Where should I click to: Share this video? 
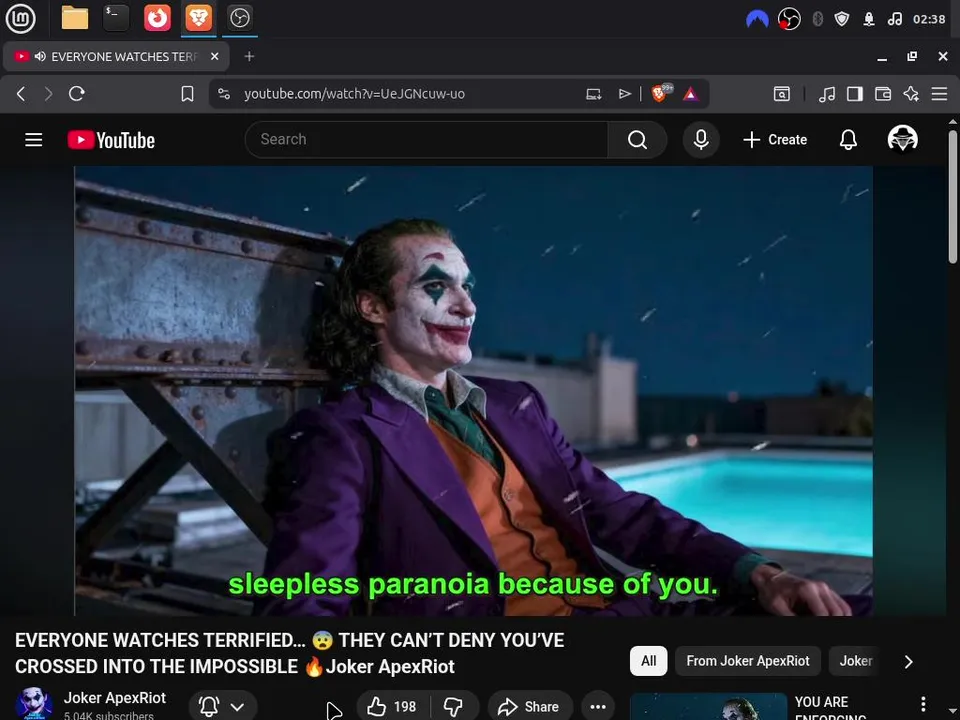click(x=530, y=707)
